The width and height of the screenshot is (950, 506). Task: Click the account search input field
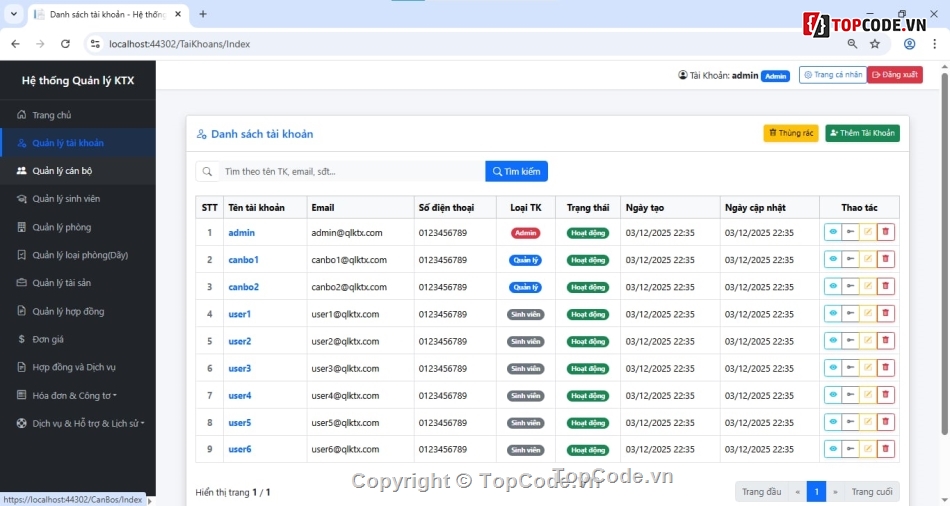point(350,172)
